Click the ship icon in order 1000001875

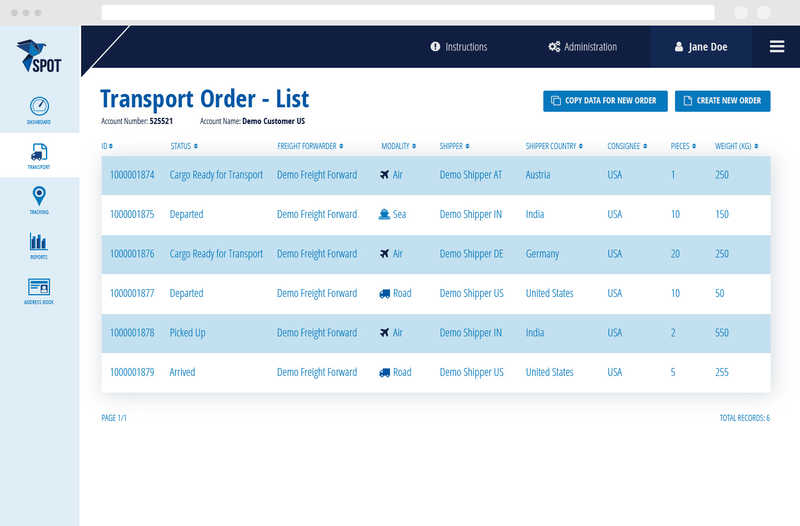tap(385, 214)
